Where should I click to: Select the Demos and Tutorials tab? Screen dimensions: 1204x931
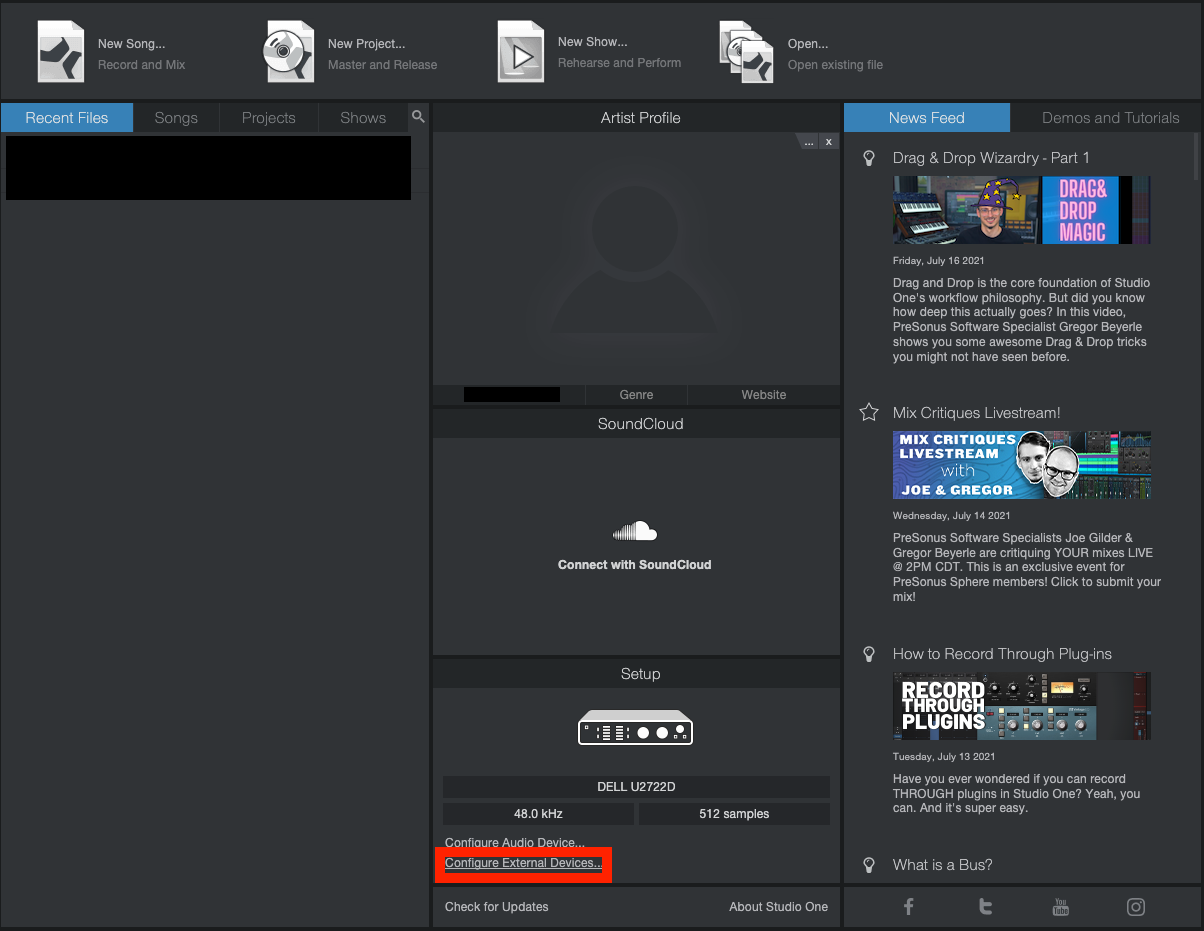point(1111,118)
